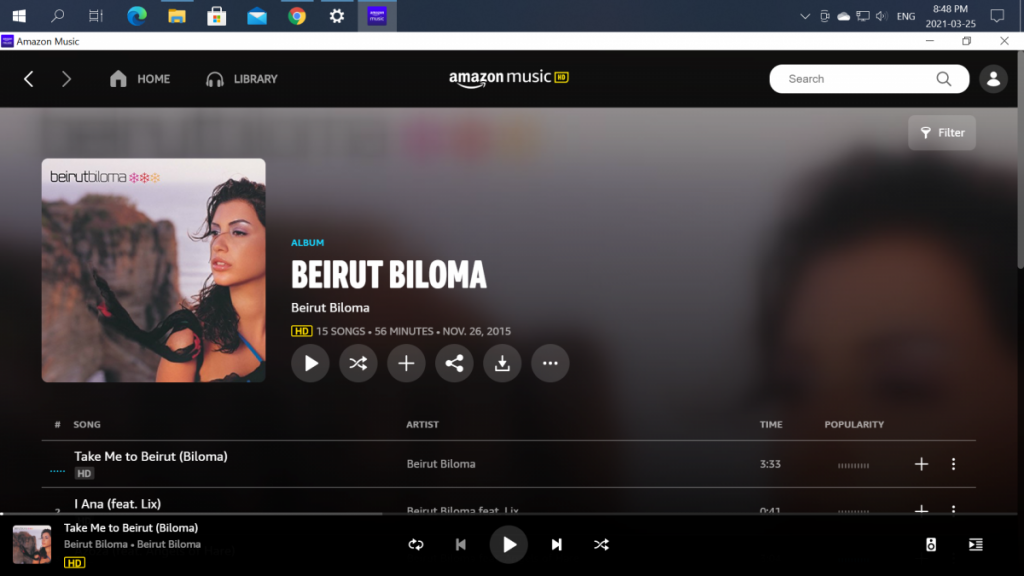Go forward with the right arrow

[x=66, y=79]
